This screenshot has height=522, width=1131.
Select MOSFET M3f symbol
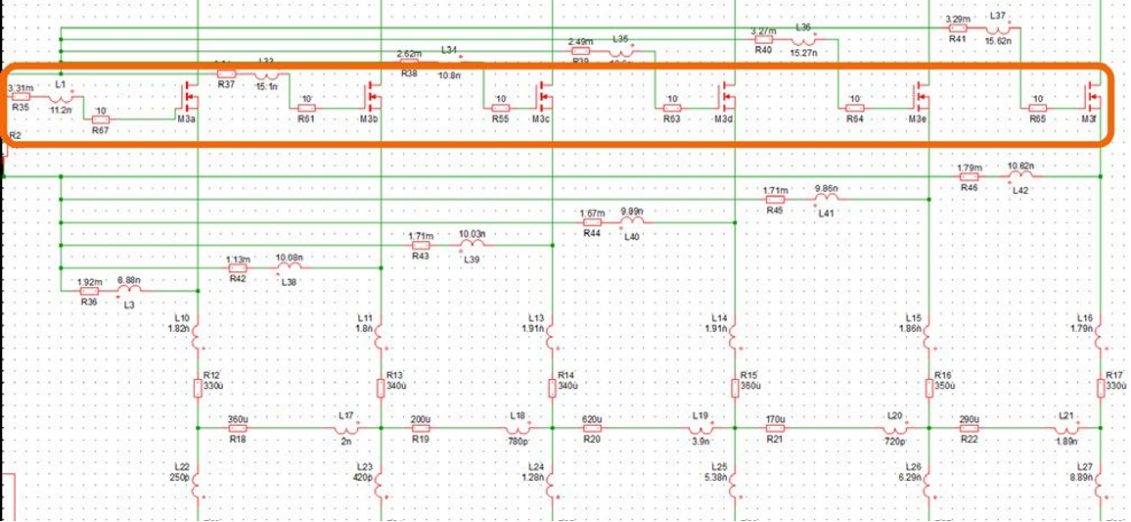(1092, 97)
